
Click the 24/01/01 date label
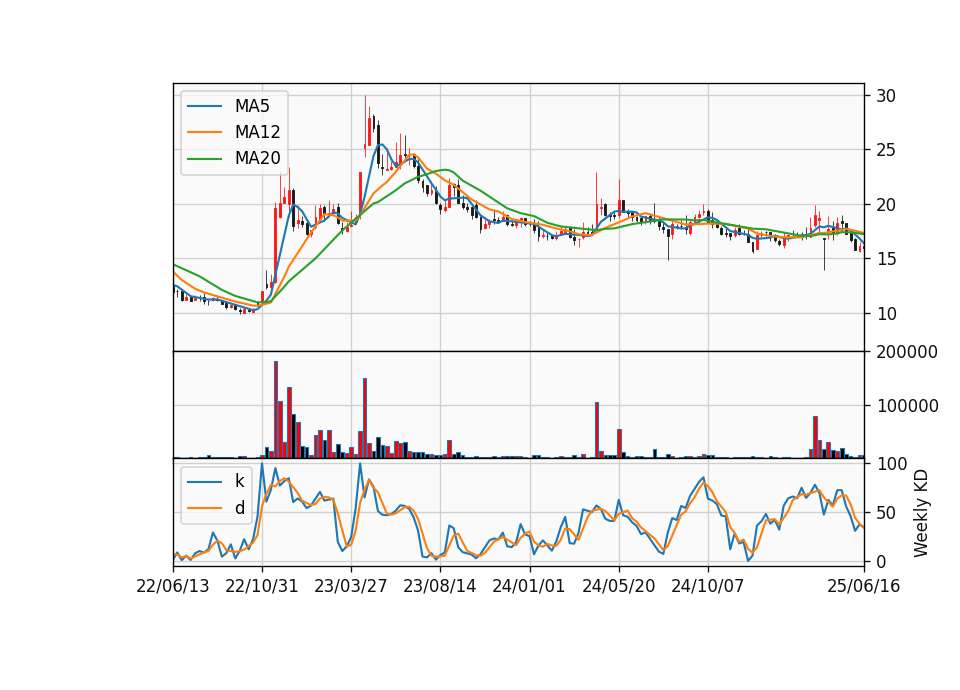pyautogui.click(x=528, y=586)
